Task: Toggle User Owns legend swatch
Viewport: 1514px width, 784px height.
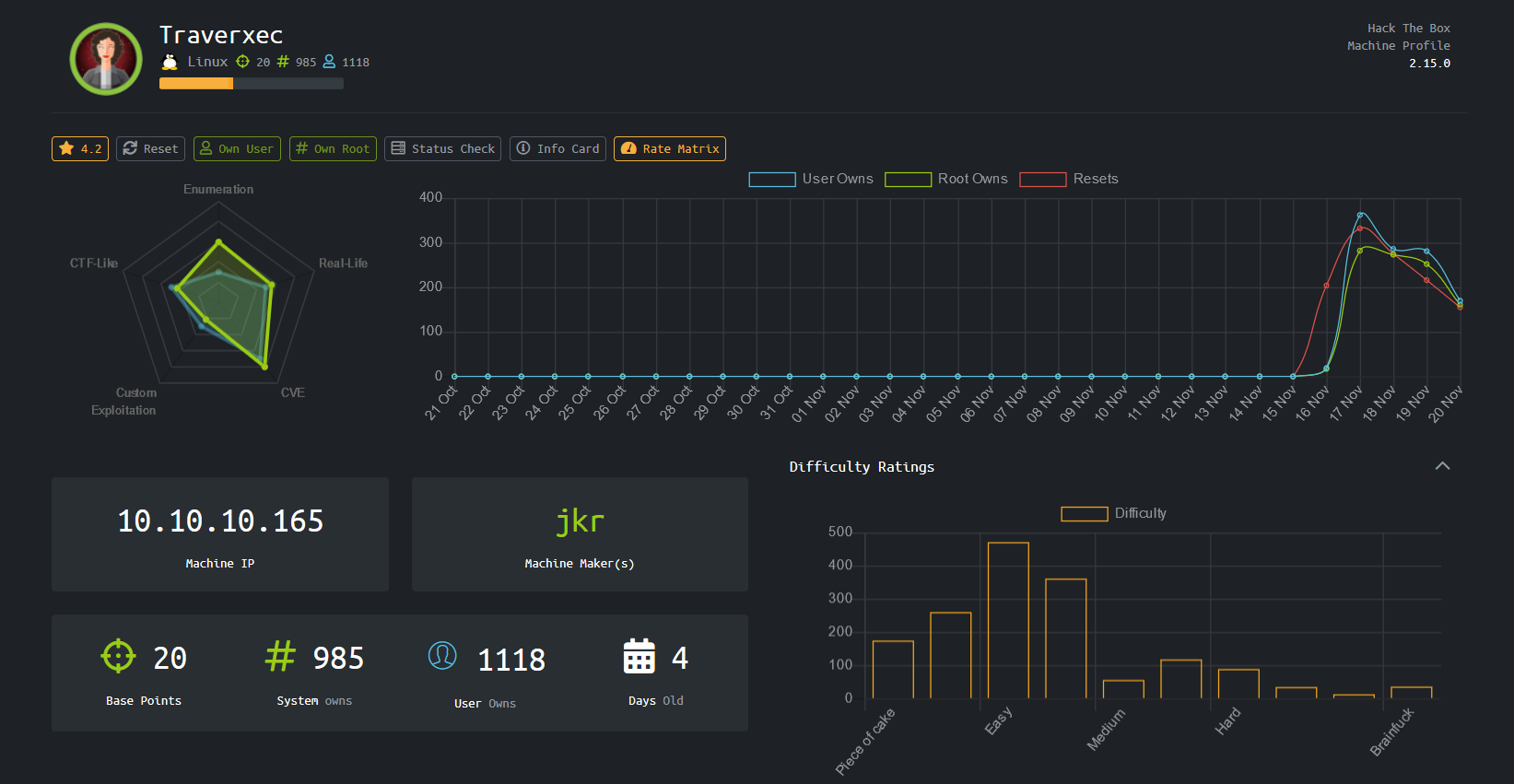Action: pos(772,180)
